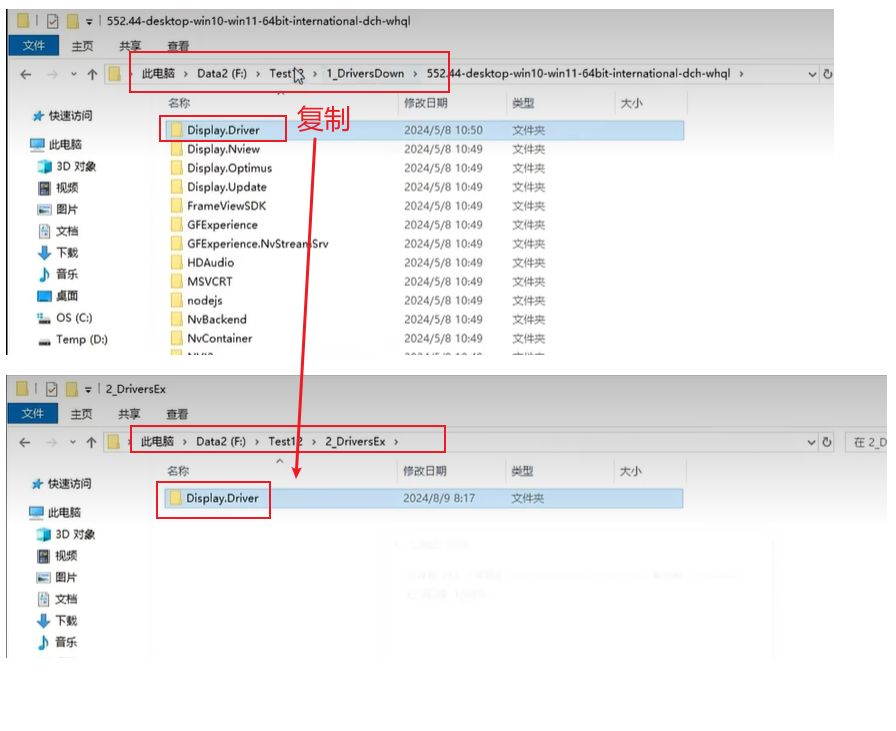Expand address history dropdown in 2_DriversEx window
The width and height of the screenshot is (896, 731).
tap(811, 442)
